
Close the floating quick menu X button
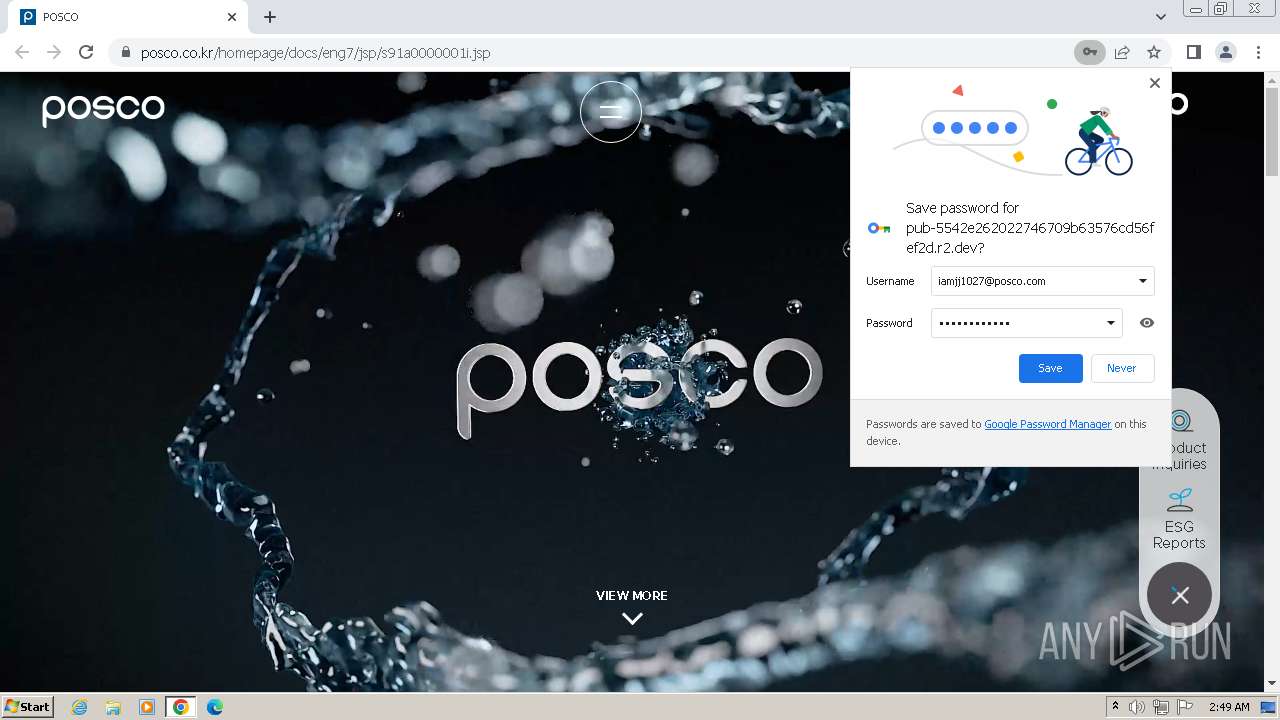click(x=1180, y=596)
